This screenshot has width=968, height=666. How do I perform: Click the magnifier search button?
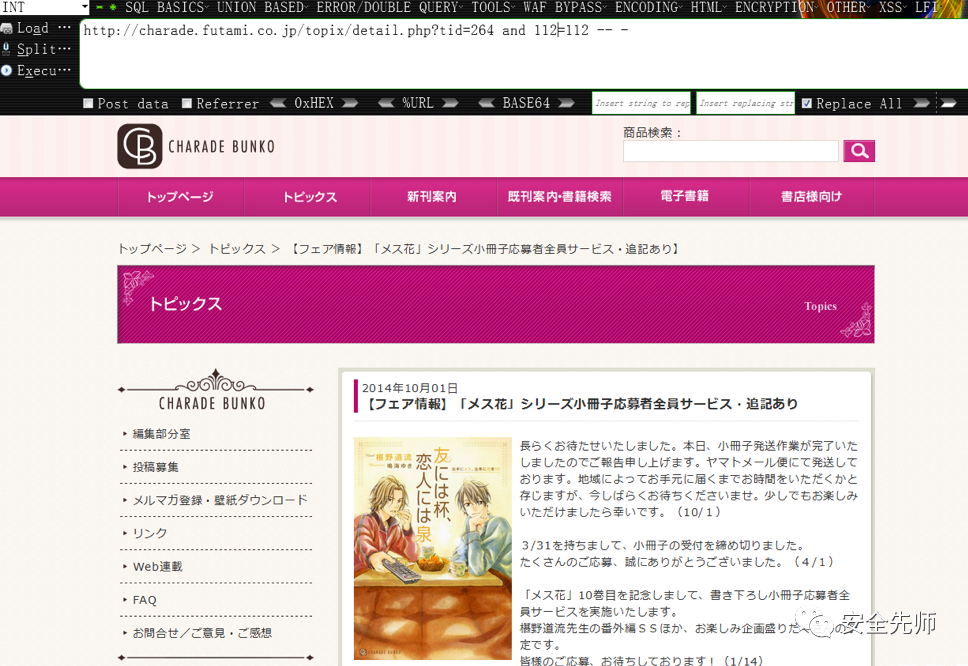859,151
